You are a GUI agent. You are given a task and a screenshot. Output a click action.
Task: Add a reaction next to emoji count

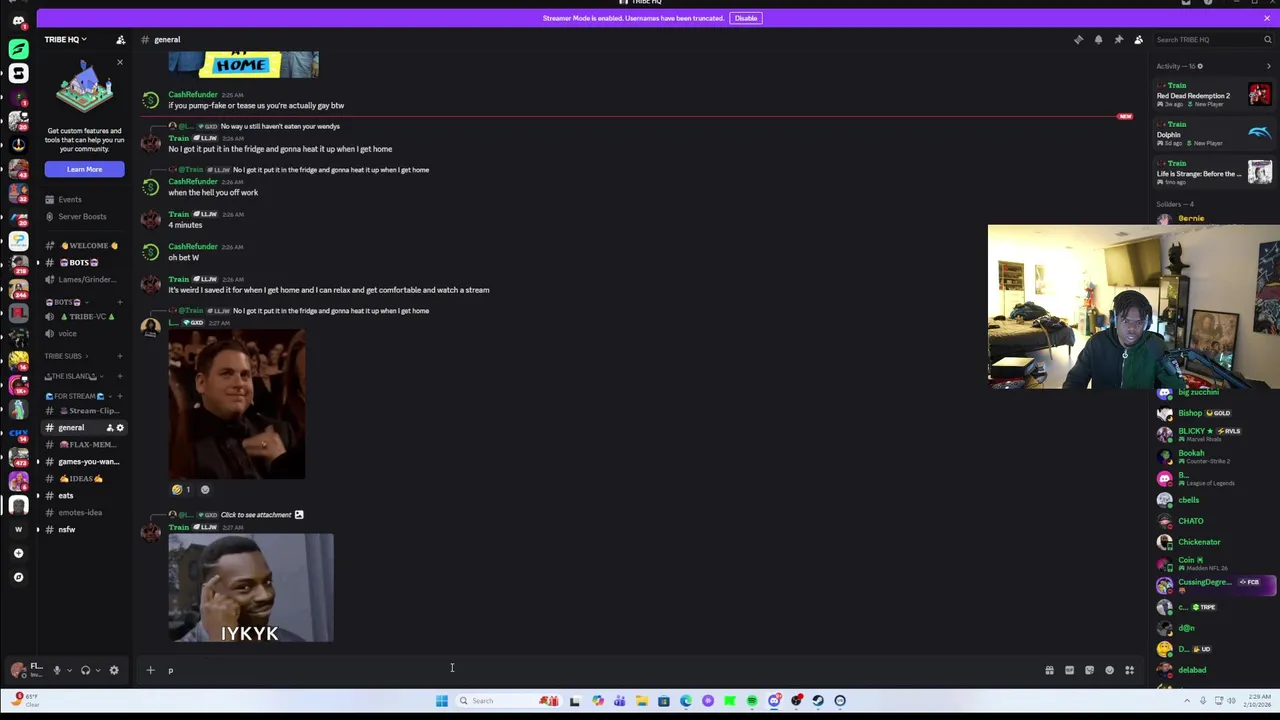click(x=205, y=490)
